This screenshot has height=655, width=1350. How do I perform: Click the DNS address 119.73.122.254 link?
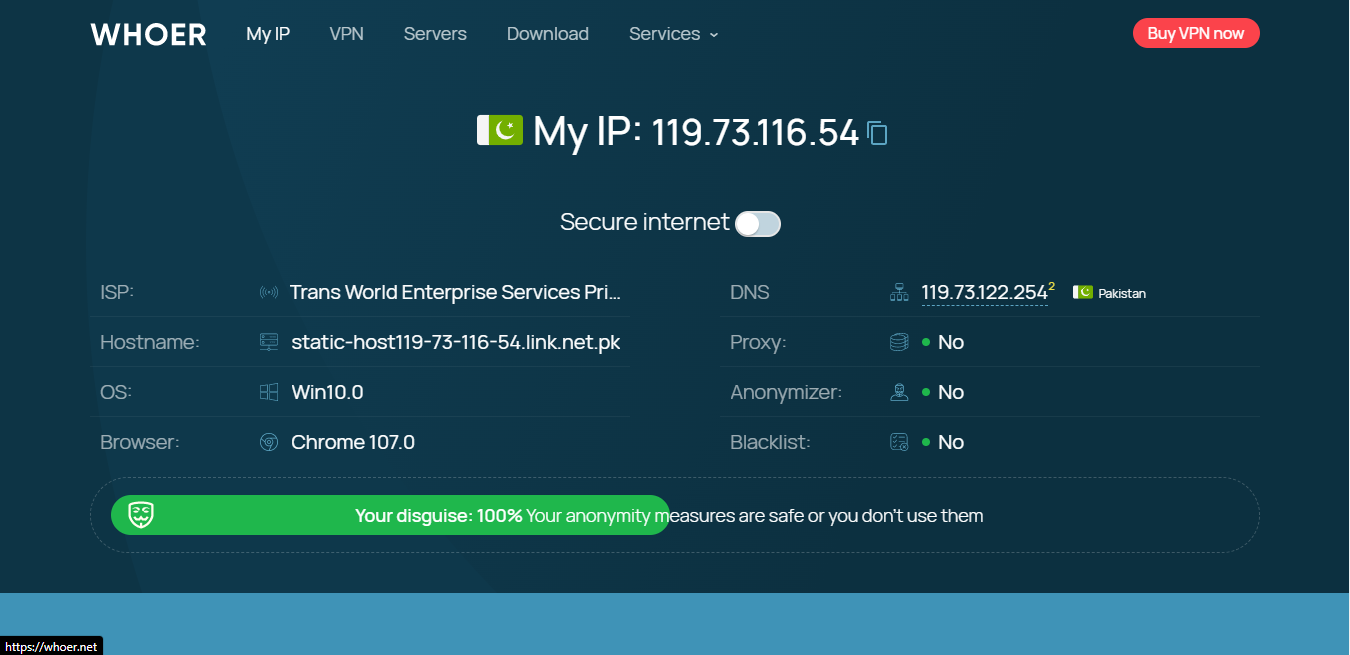tap(984, 293)
